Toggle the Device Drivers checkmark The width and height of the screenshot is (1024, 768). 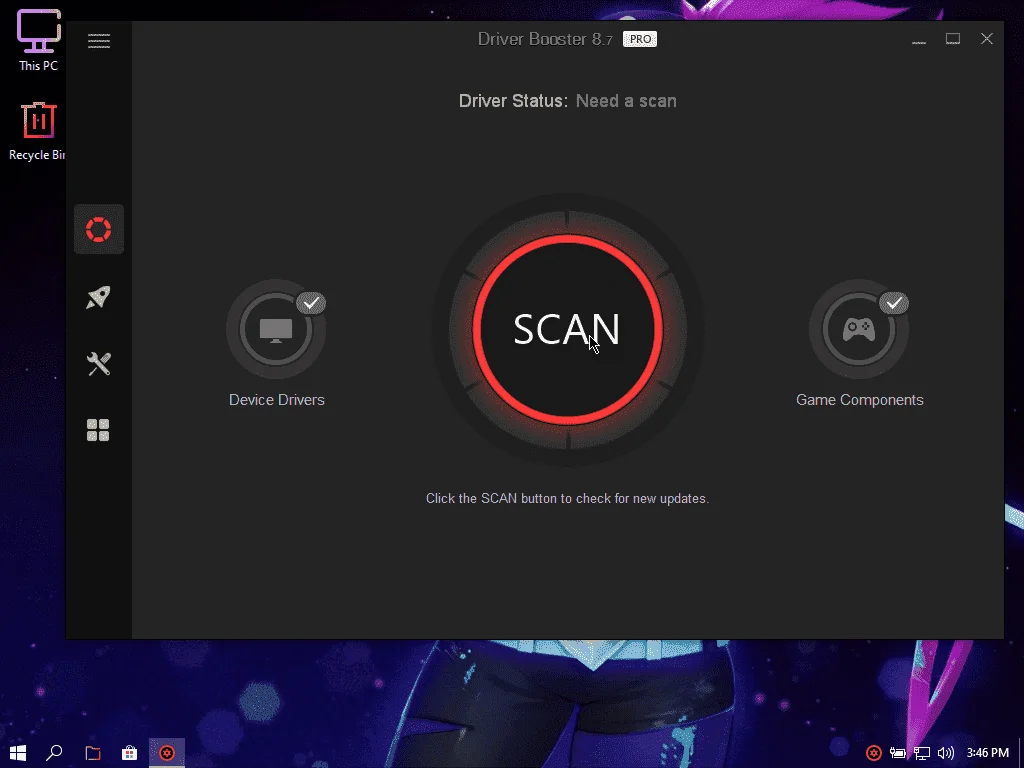312,303
